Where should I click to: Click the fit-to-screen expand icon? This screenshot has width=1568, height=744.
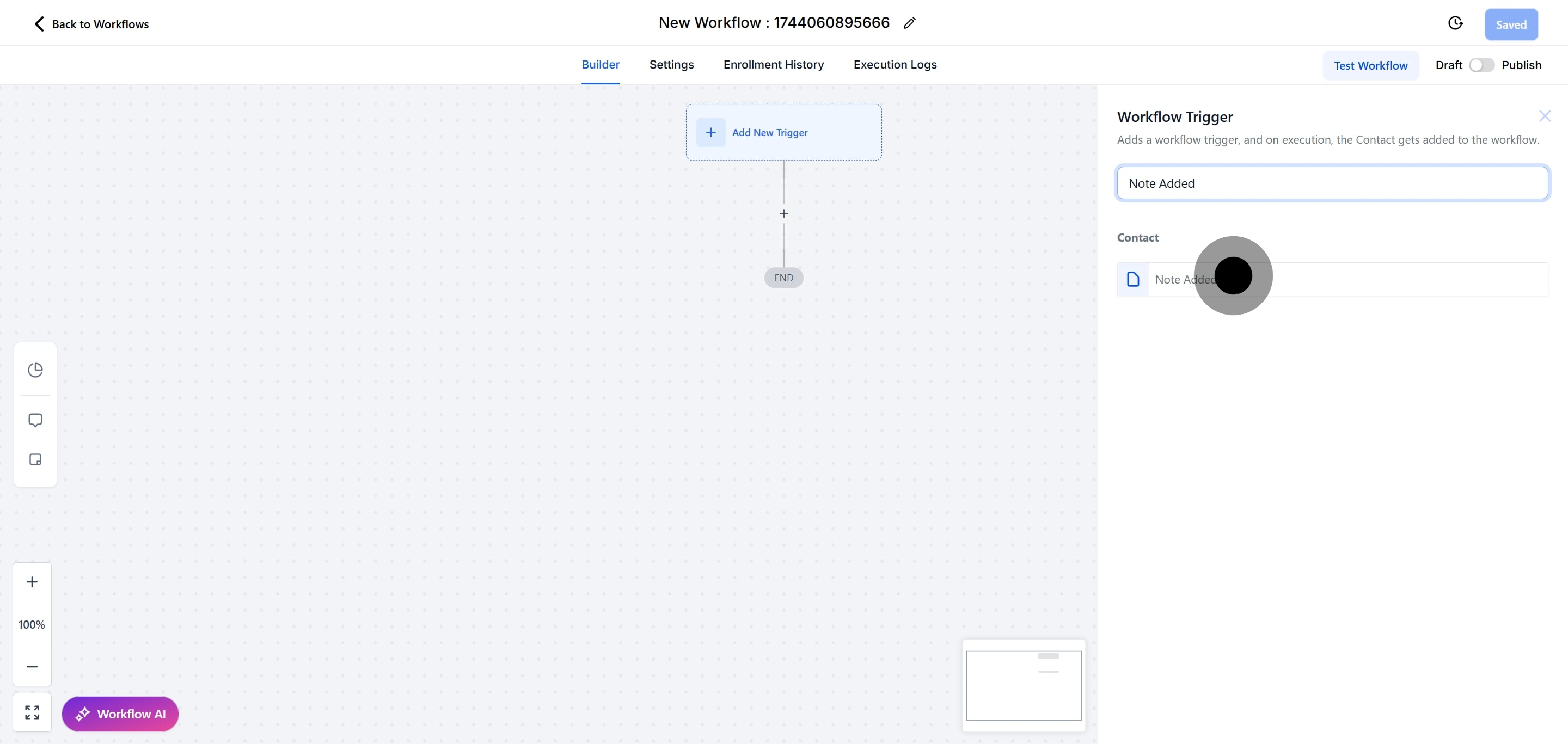point(32,712)
